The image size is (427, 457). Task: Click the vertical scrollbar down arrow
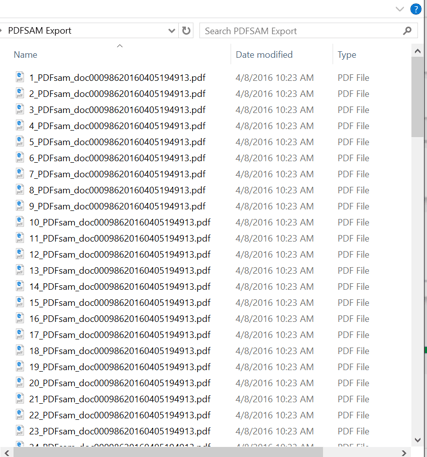click(417, 440)
